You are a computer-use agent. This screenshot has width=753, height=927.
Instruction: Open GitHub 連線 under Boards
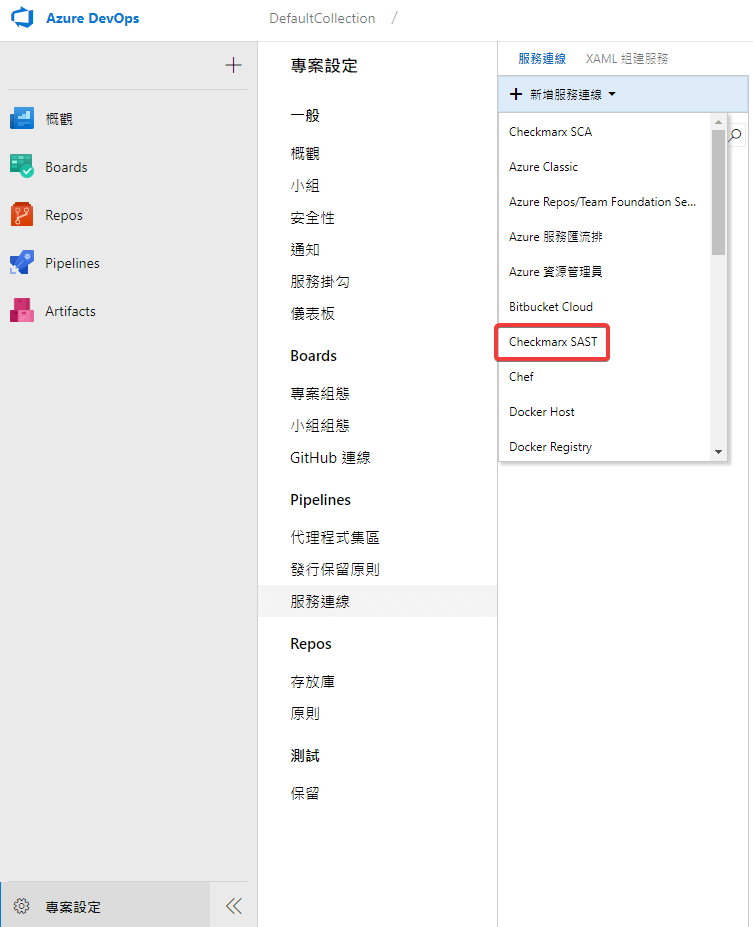tap(330, 458)
